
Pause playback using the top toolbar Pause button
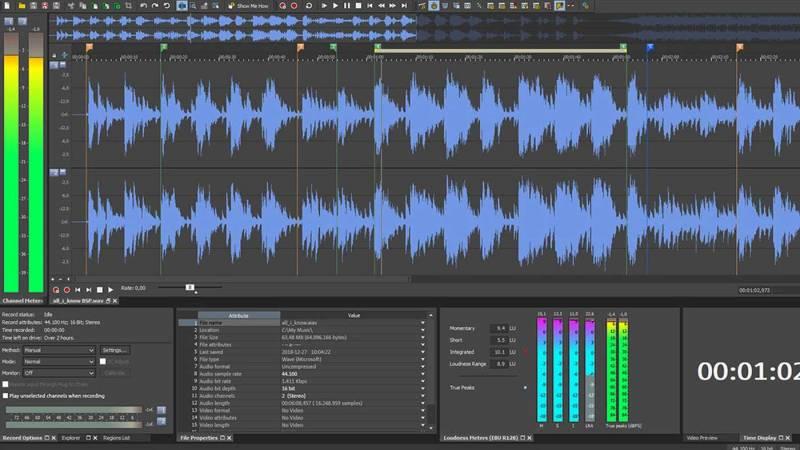click(x=347, y=6)
